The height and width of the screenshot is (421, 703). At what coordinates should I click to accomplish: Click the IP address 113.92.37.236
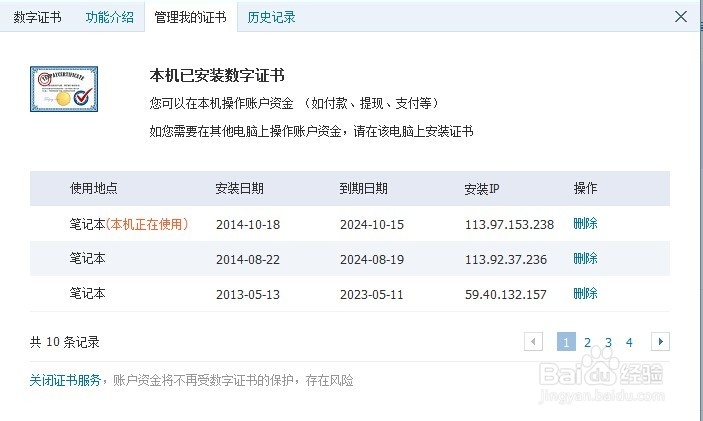point(506,260)
